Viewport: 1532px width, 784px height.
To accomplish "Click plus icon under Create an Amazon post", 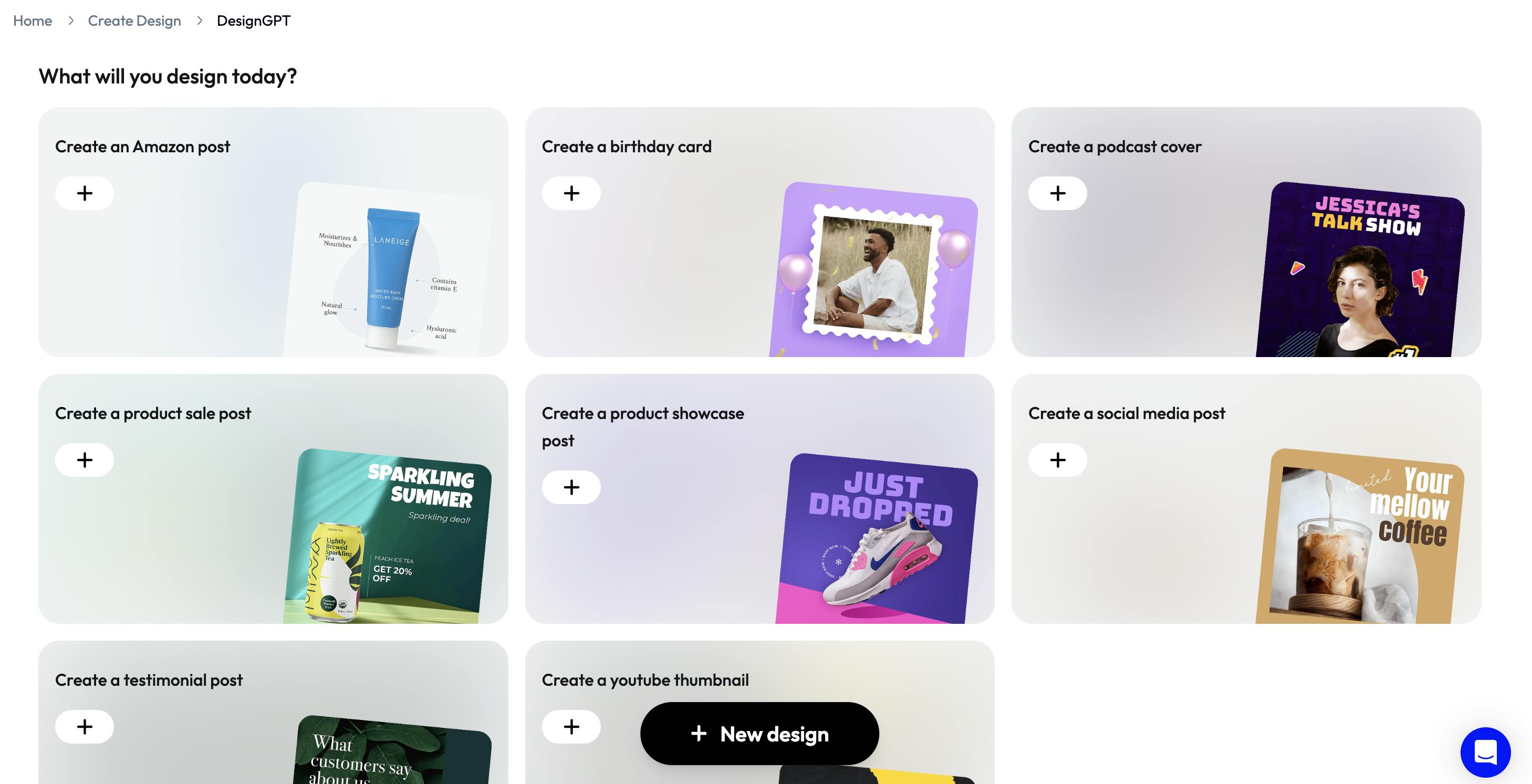I will click(85, 193).
